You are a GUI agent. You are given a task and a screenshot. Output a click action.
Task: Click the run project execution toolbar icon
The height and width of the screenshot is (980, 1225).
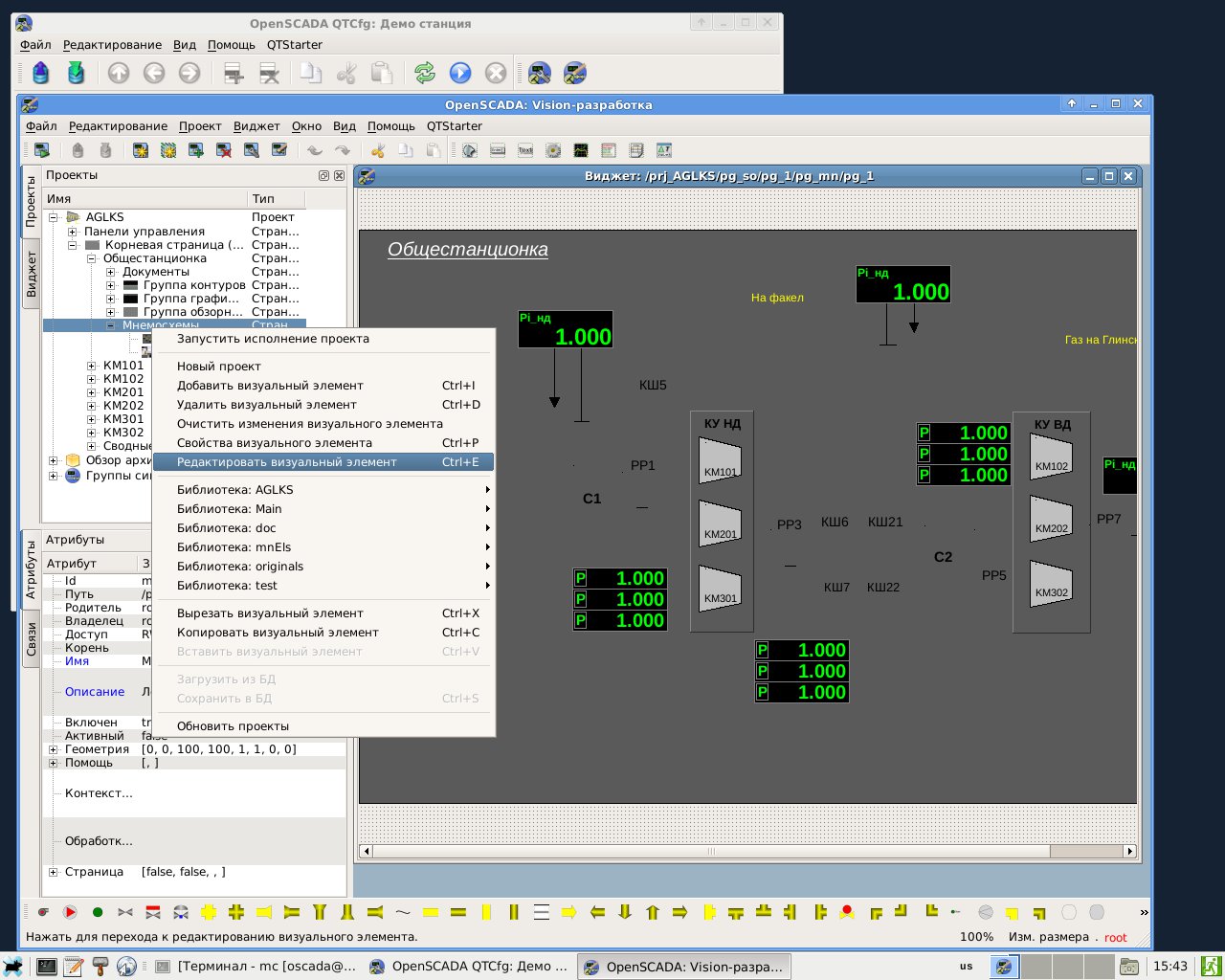click(41, 150)
